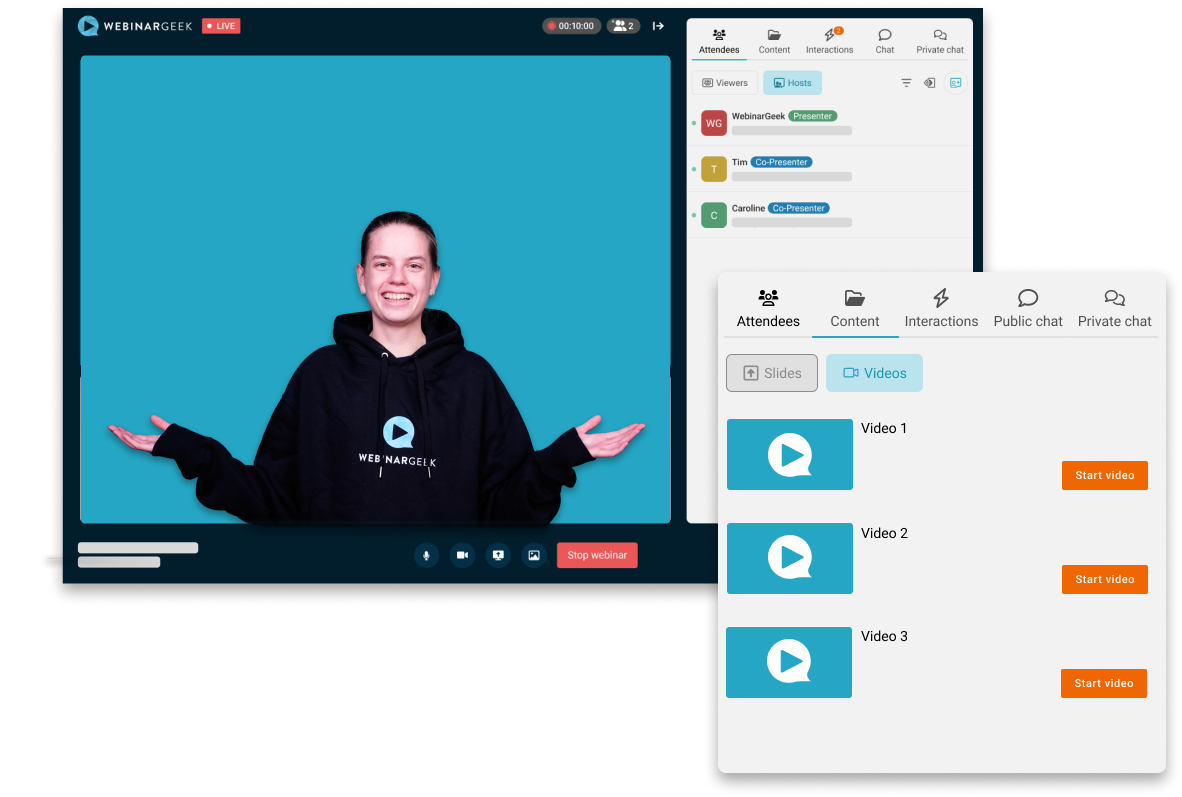Open the Private chat tab in front panel
This screenshot has height=797, width=1182.
tap(1114, 308)
